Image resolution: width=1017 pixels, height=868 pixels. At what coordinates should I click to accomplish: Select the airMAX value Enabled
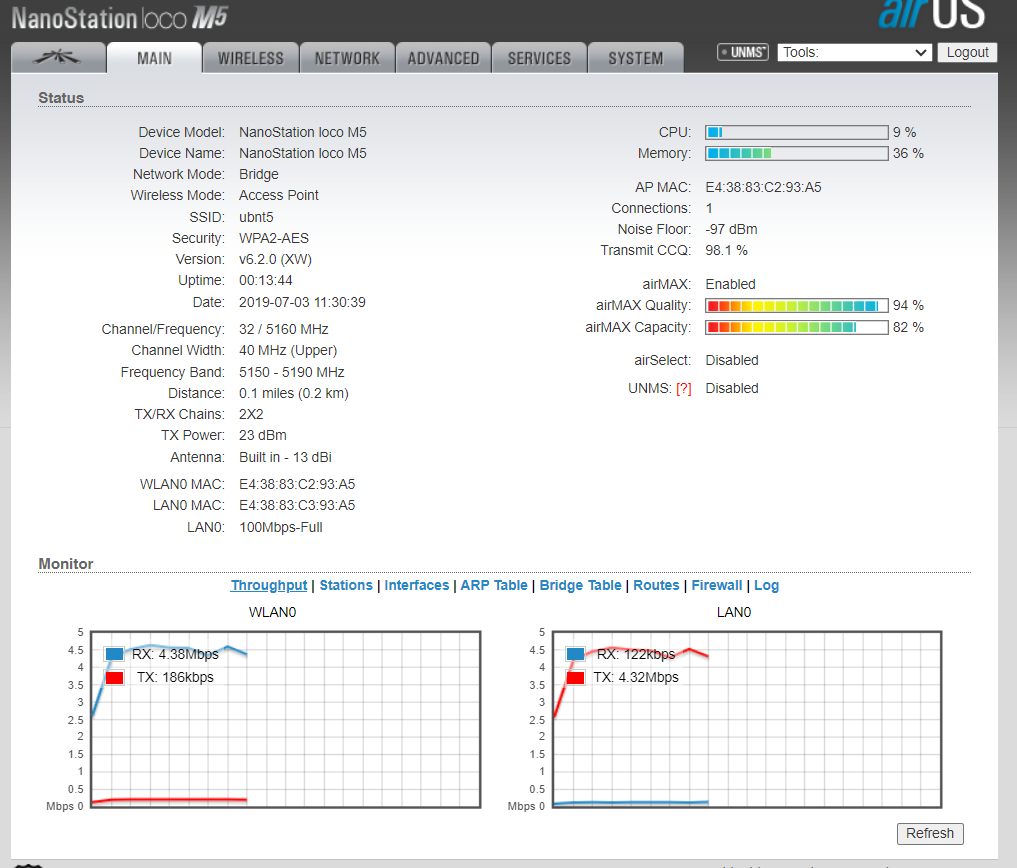[x=730, y=284]
